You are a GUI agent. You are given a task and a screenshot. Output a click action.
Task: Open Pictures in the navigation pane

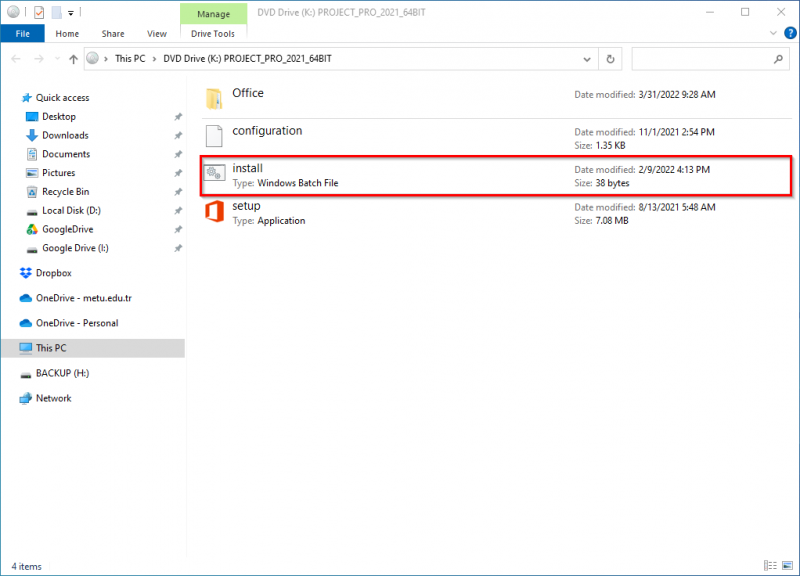(59, 173)
